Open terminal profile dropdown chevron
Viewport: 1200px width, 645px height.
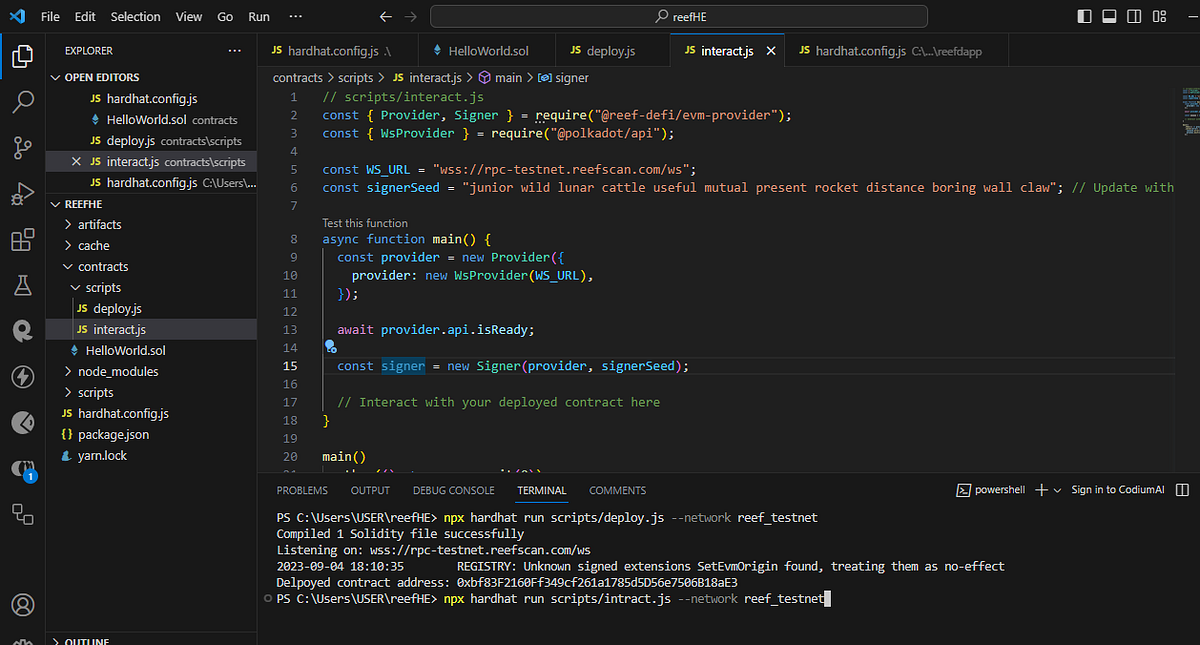pos(1058,489)
